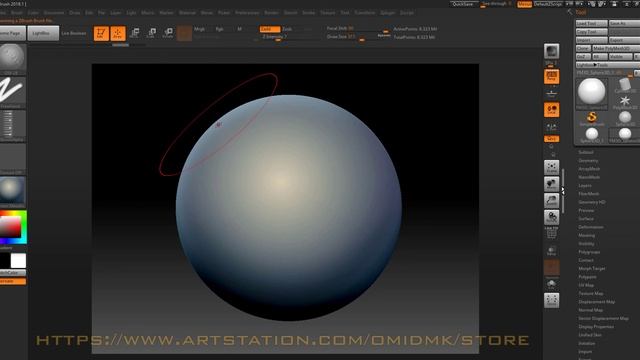Expand the Deformation section
This screenshot has height=360, width=640.
(591, 227)
